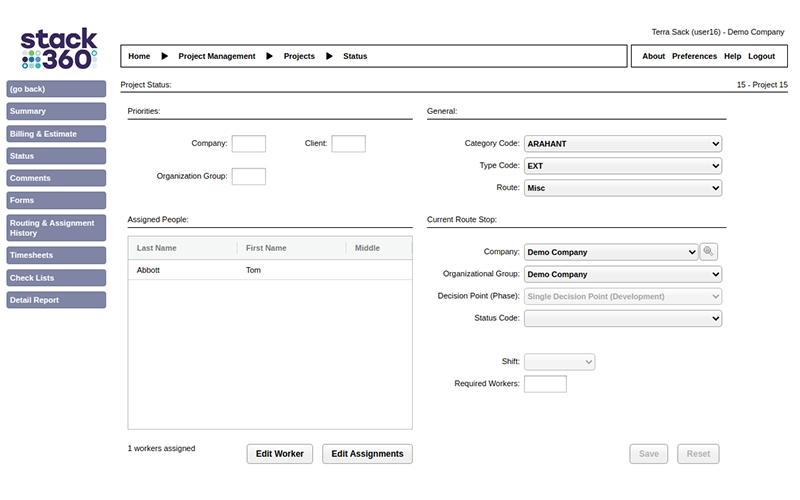Sort by Last Name column header
Viewport: 800px width, 500px height.
(183, 248)
